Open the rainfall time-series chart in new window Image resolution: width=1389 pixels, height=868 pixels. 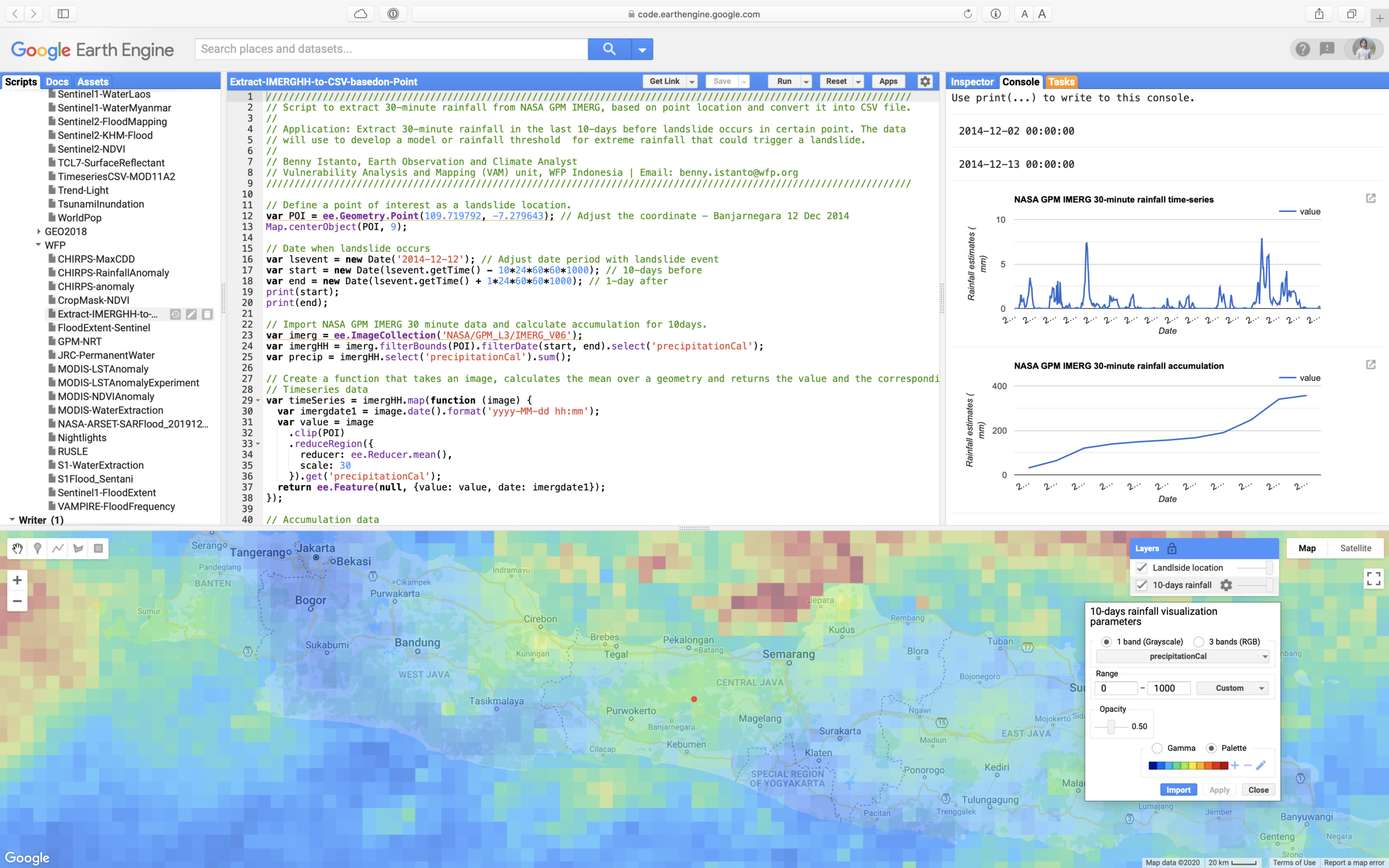(1372, 198)
